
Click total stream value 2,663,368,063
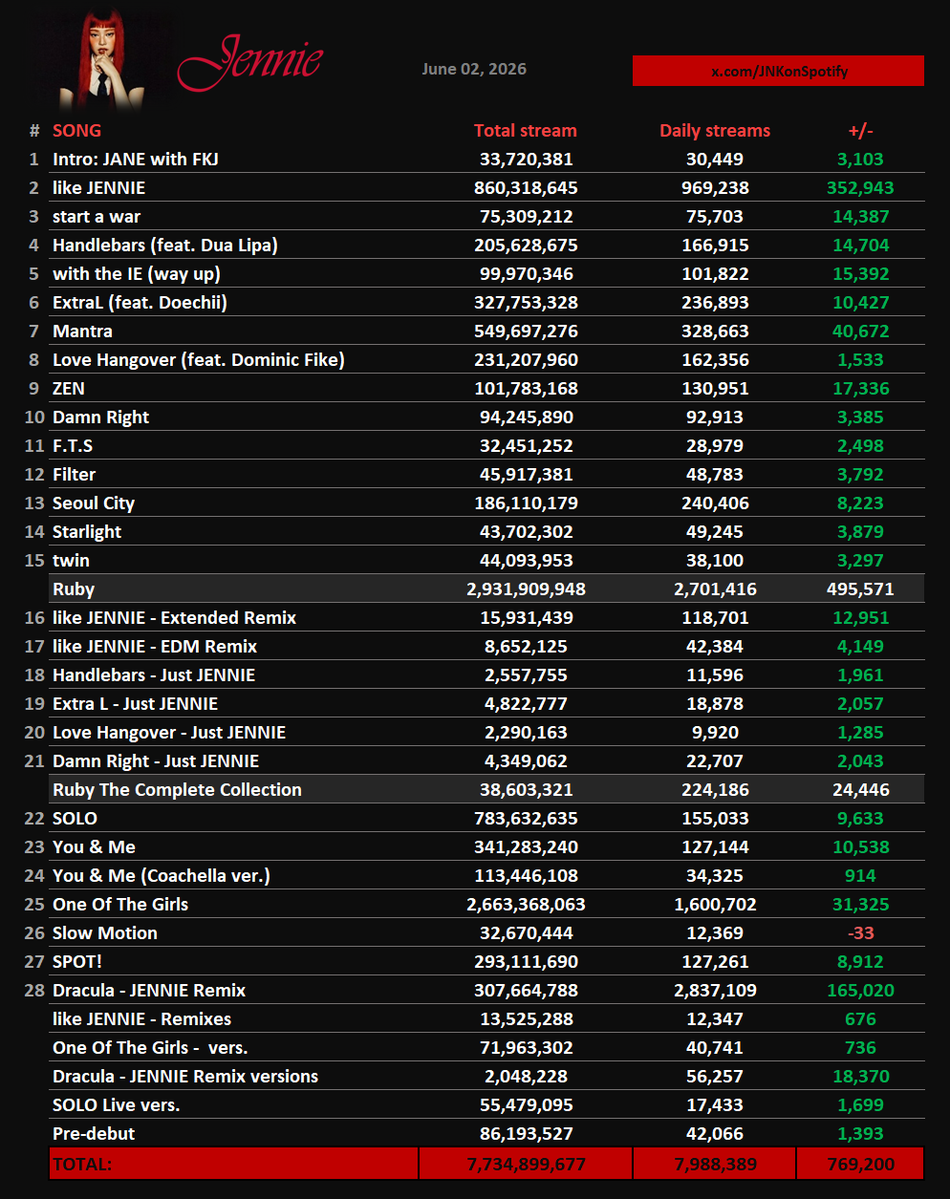(525, 905)
